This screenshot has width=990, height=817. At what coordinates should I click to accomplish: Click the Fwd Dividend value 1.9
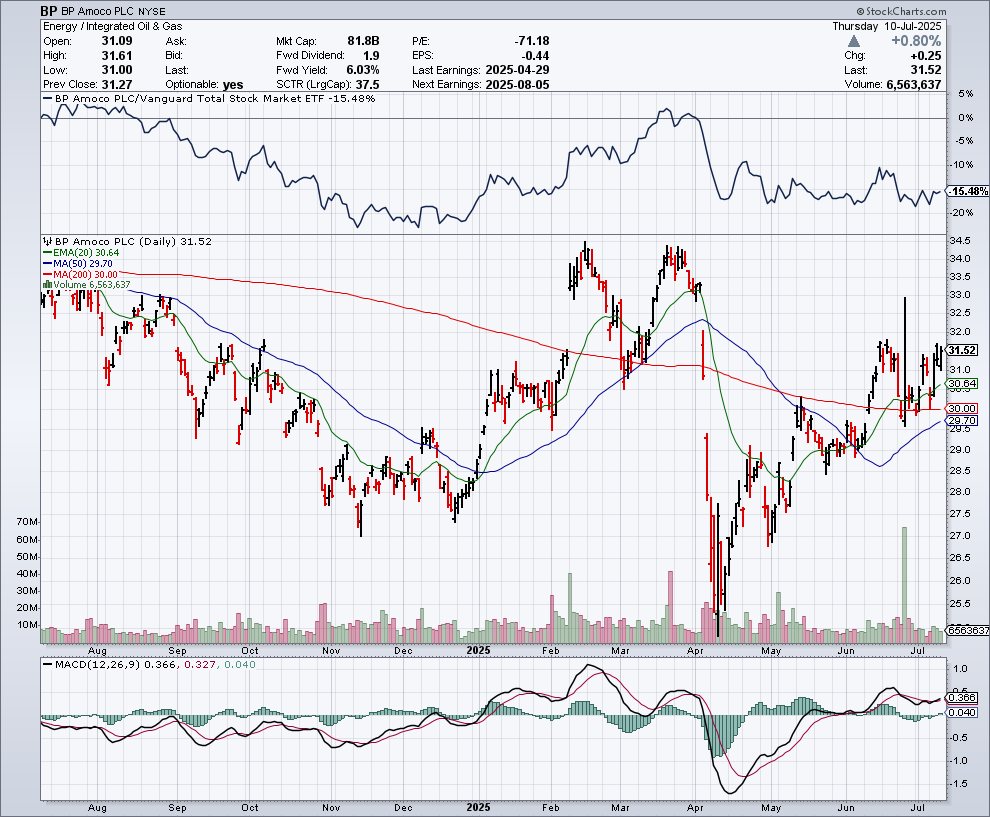(371, 56)
